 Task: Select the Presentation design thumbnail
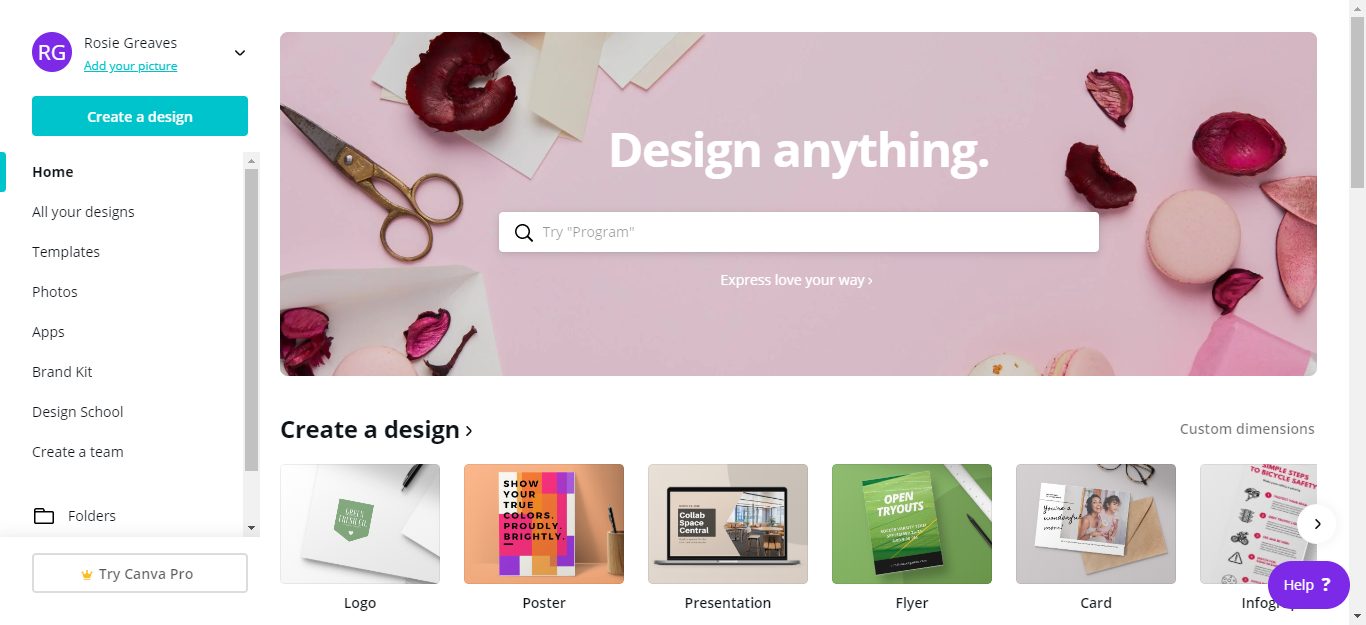[x=728, y=524]
